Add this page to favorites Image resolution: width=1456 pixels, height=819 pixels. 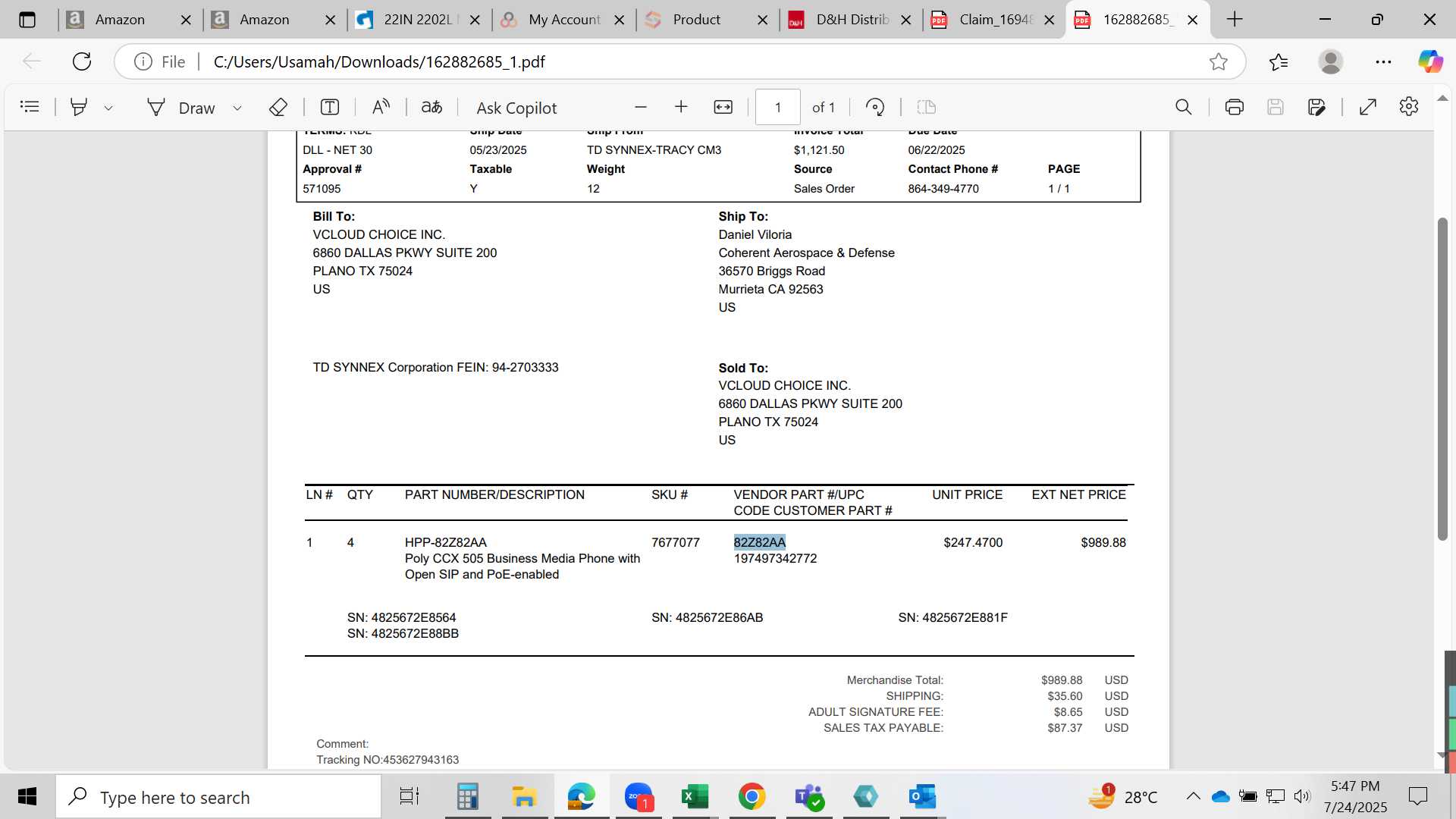[1219, 61]
